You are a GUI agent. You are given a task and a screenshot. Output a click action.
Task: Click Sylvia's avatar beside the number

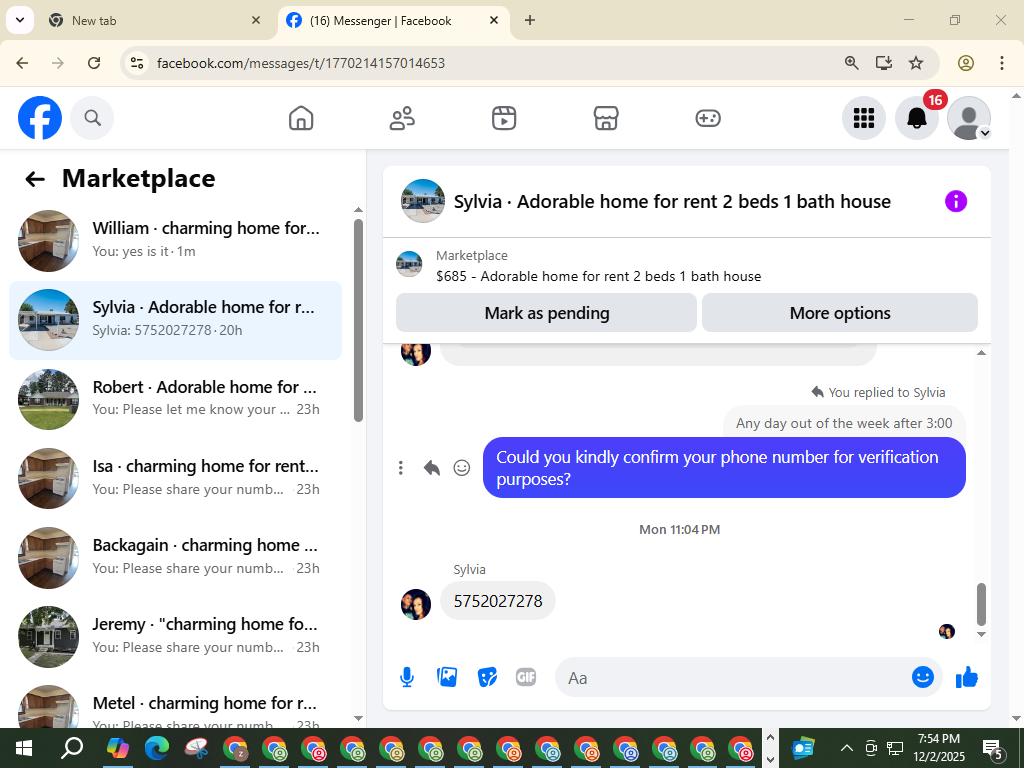coord(416,604)
